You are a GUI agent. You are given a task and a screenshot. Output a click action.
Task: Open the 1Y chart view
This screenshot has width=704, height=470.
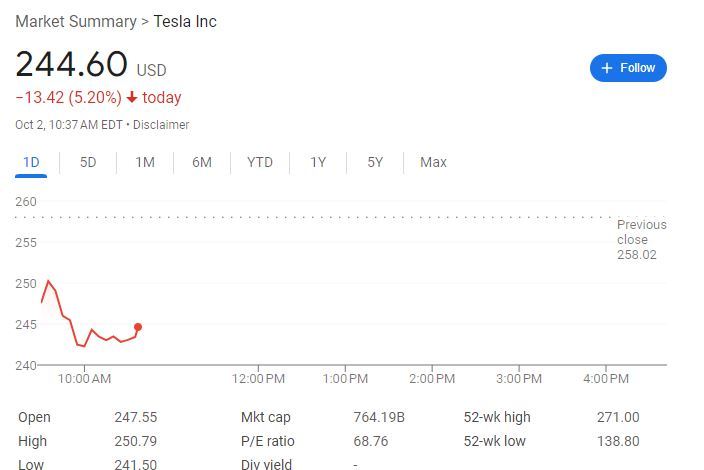pyautogui.click(x=318, y=162)
